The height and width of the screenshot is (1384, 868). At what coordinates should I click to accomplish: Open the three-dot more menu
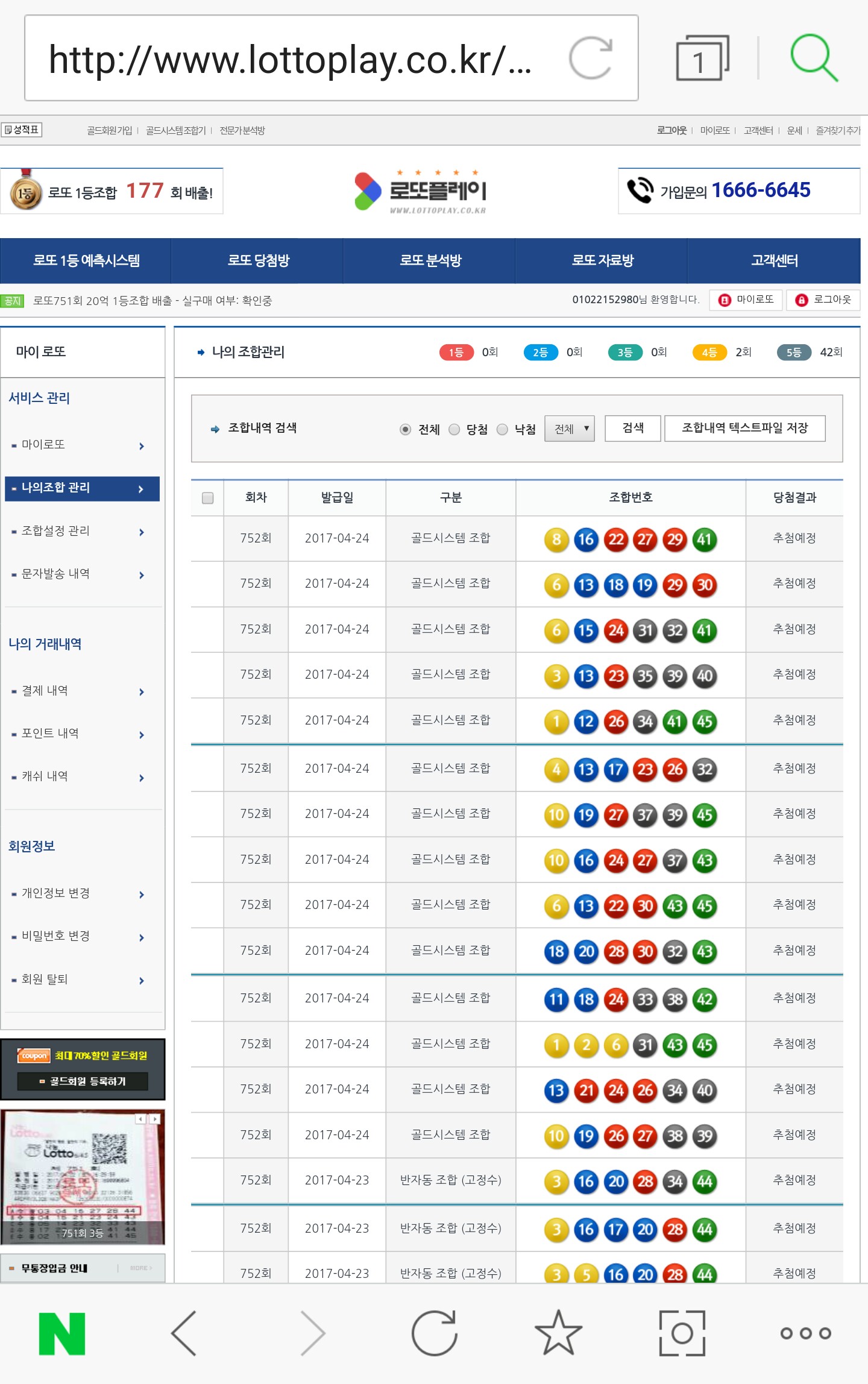(x=805, y=1333)
